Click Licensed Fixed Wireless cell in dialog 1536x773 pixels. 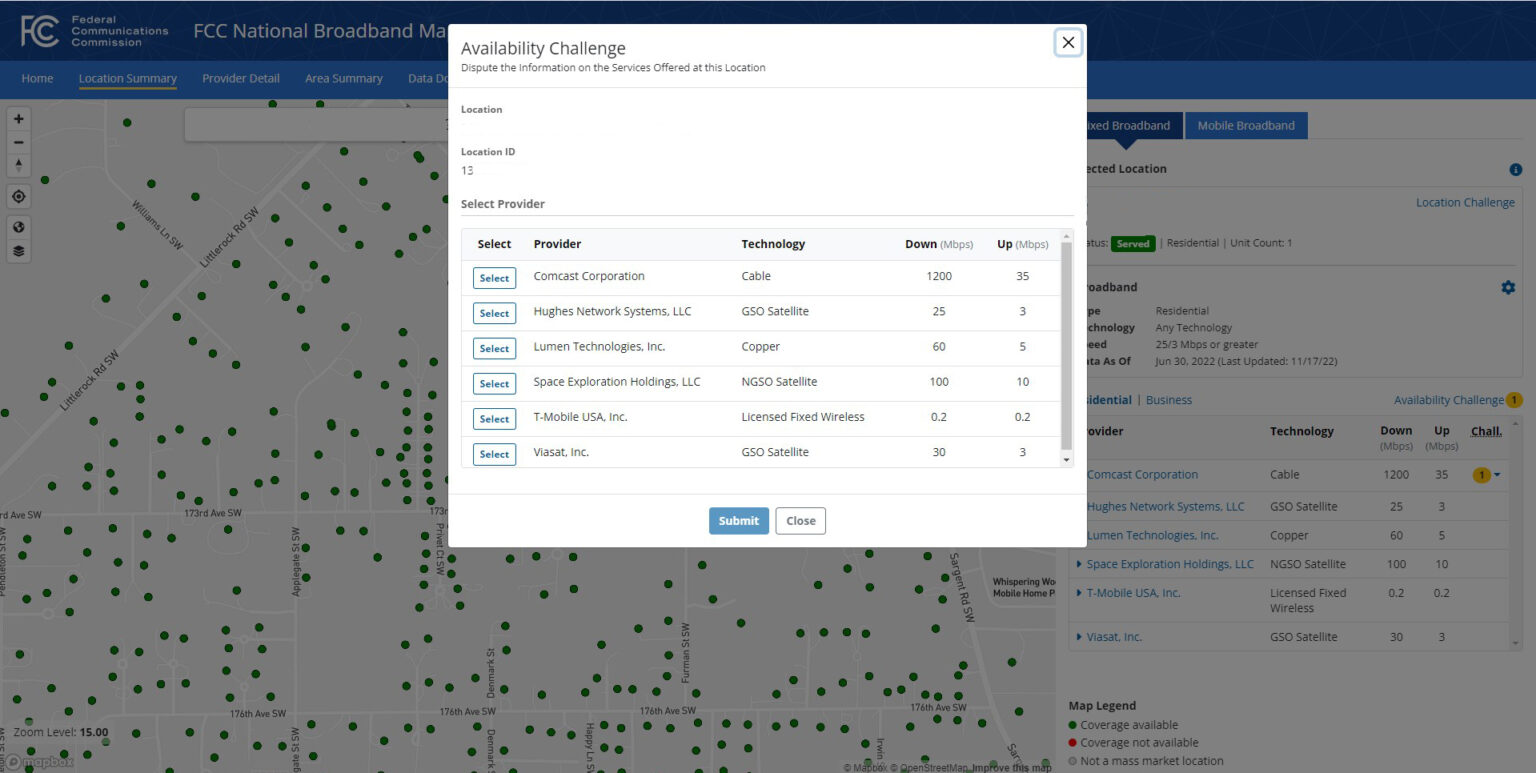point(803,417)
